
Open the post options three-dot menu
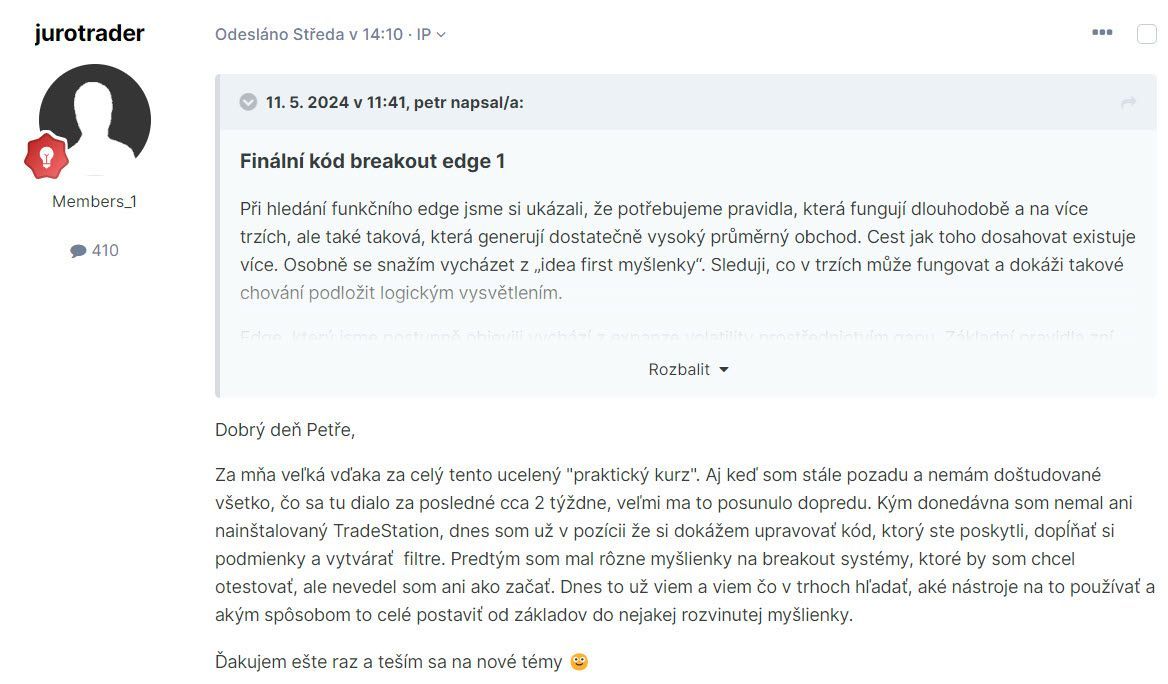tap(1102, 33)
